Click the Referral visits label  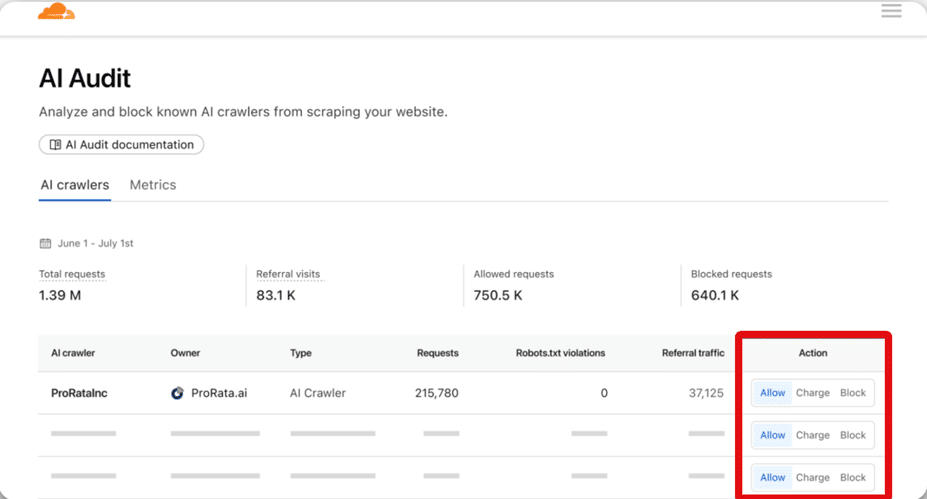click(x=288, y=274)
